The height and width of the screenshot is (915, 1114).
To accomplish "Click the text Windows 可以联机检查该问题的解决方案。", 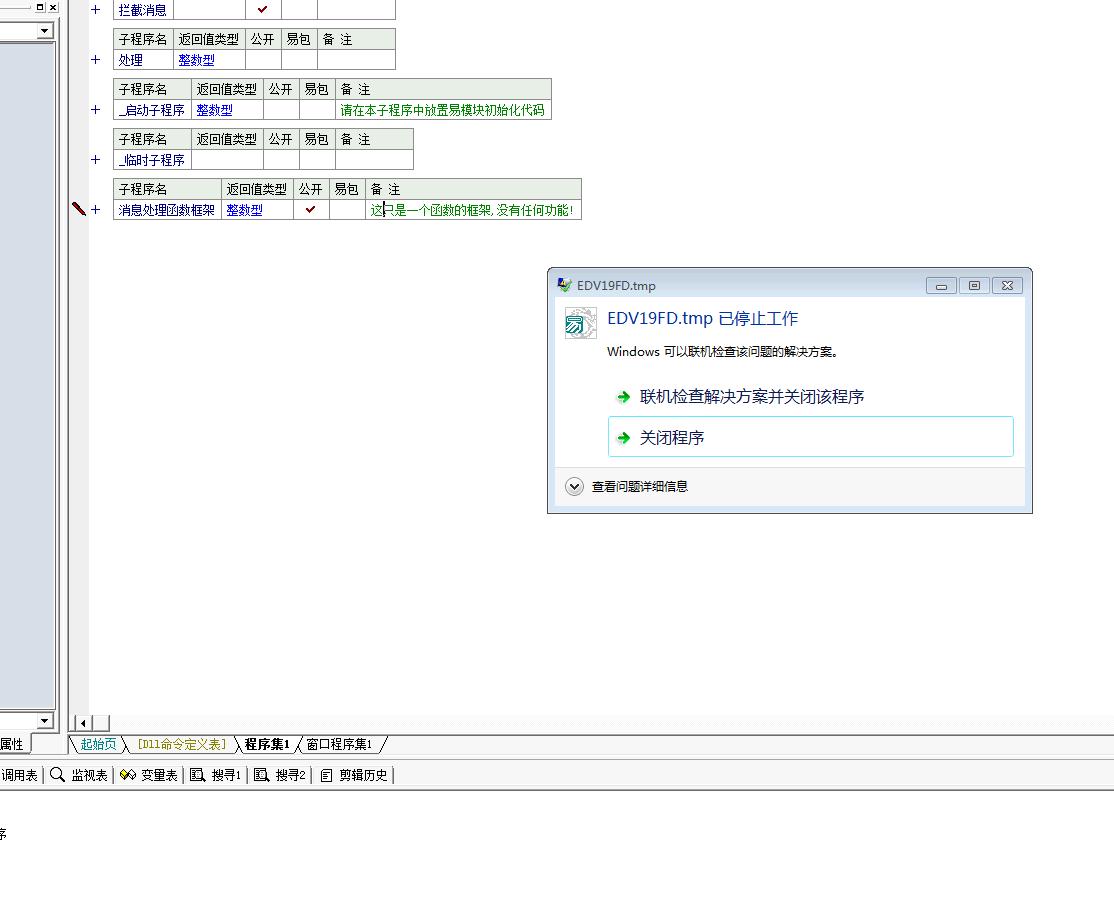I will [x=723, y=351].
